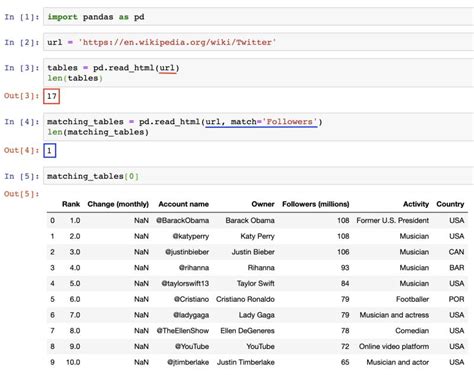Click the 'CAN' country cell
The width and height of the screenshot is (474, 375).
pyautogui.click(x=456, y=252)
